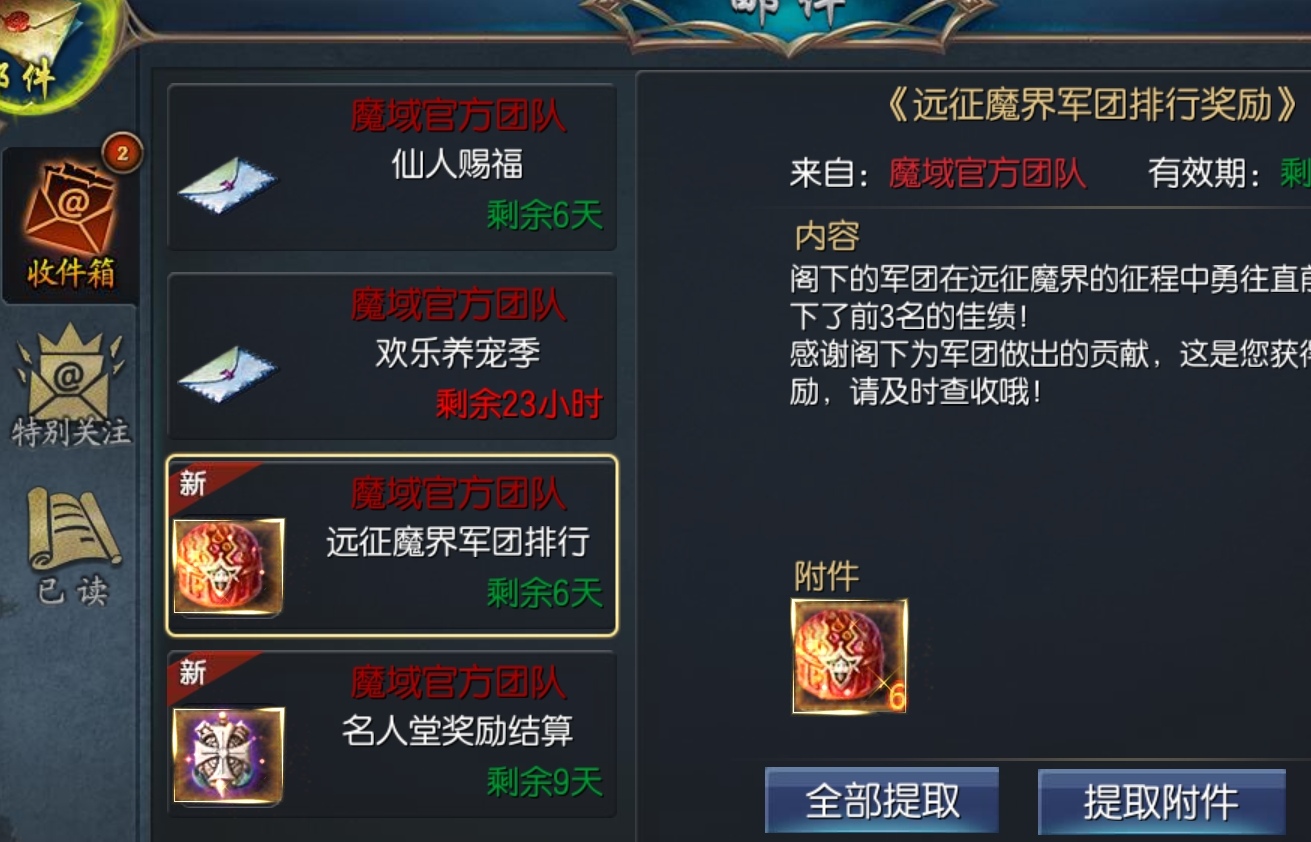Select the 欢乐养宠季 mail entry
Screen dimensions: 1311x842
pos(392,356)
